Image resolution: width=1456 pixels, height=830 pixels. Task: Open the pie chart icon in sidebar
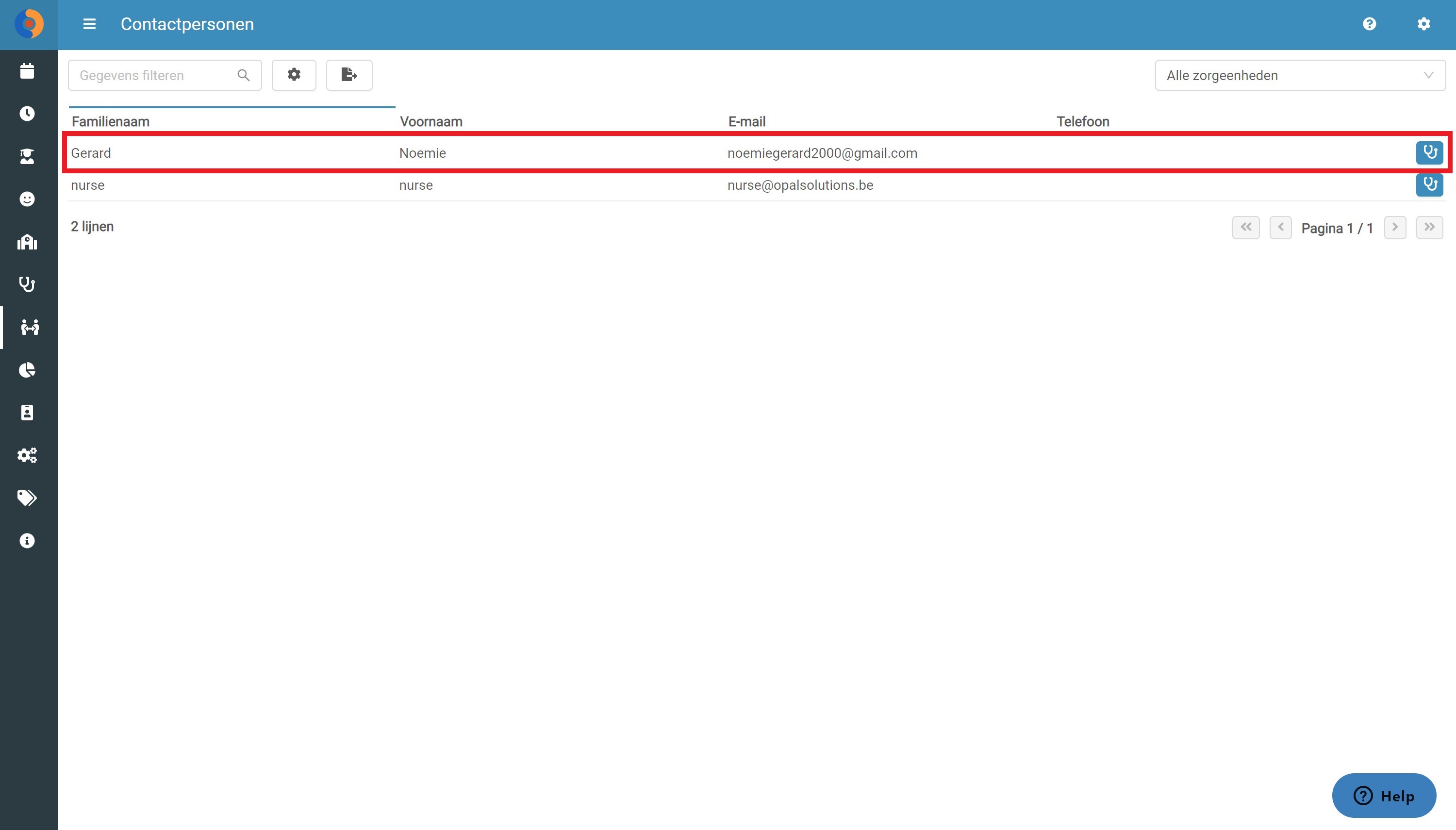[x=27, y=370]
